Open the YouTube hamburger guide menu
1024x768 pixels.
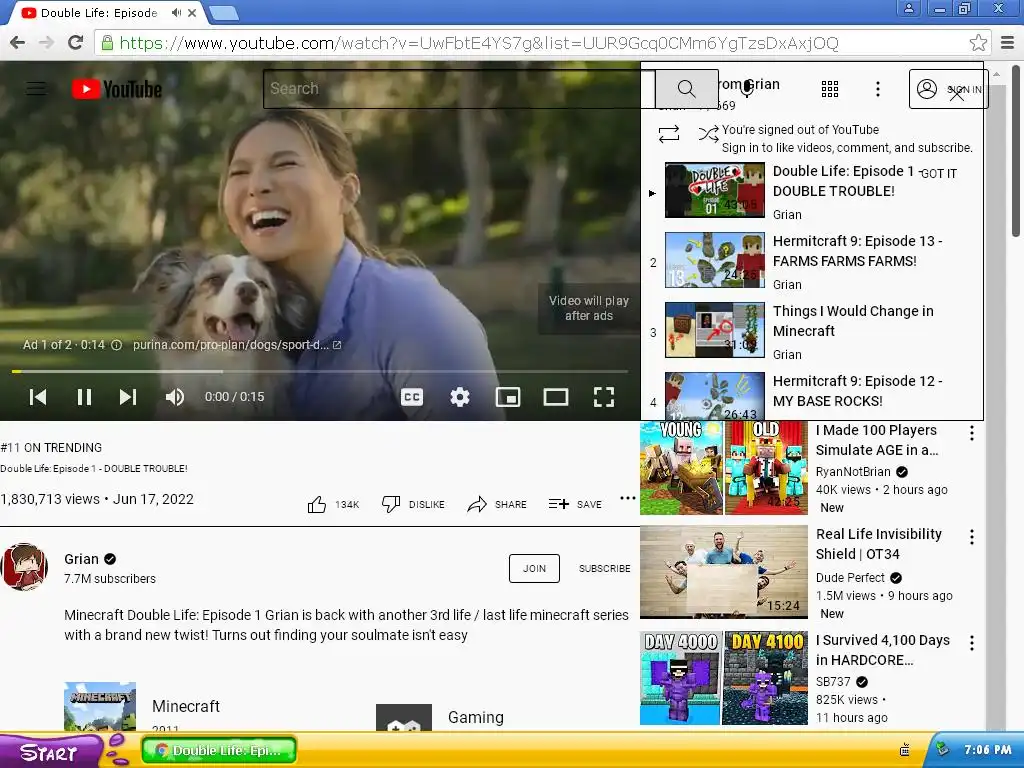(x=36, y=89)
